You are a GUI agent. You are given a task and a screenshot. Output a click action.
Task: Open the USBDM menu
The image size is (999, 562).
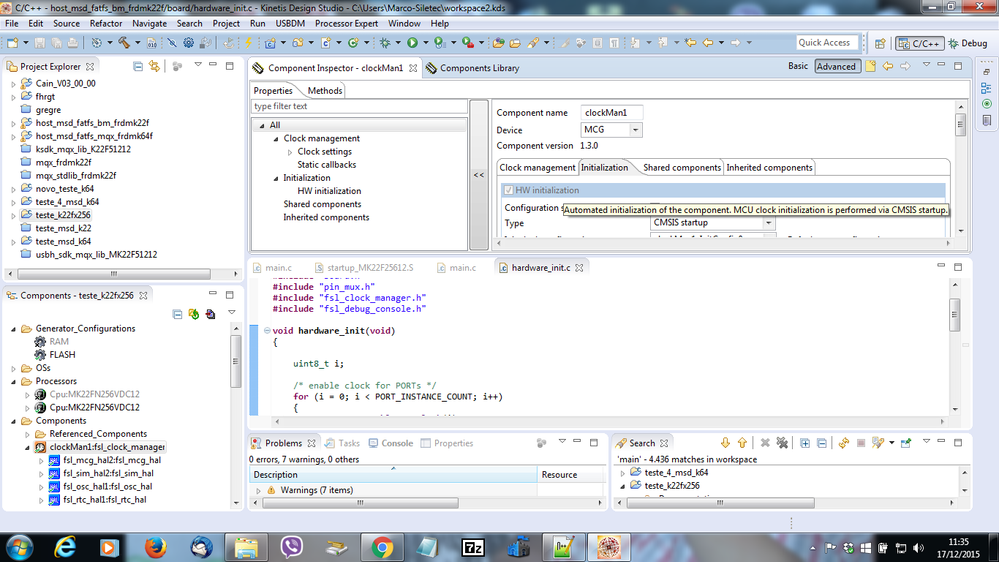(x=290, y=24)
